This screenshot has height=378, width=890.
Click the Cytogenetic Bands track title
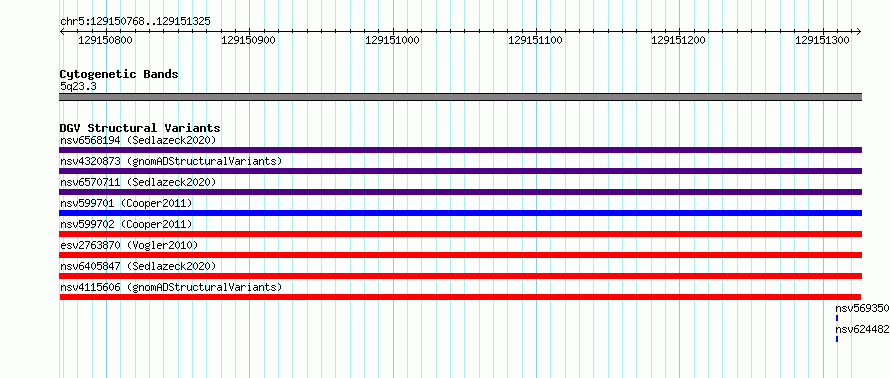coord(119,74)
